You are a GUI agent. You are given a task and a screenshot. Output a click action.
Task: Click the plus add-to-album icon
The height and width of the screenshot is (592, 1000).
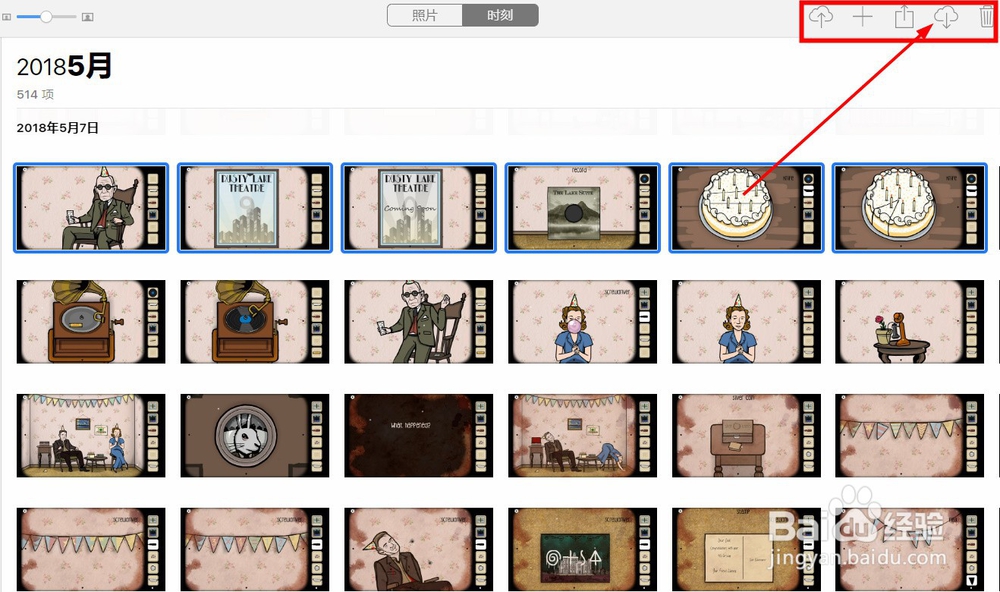(862, 17)
